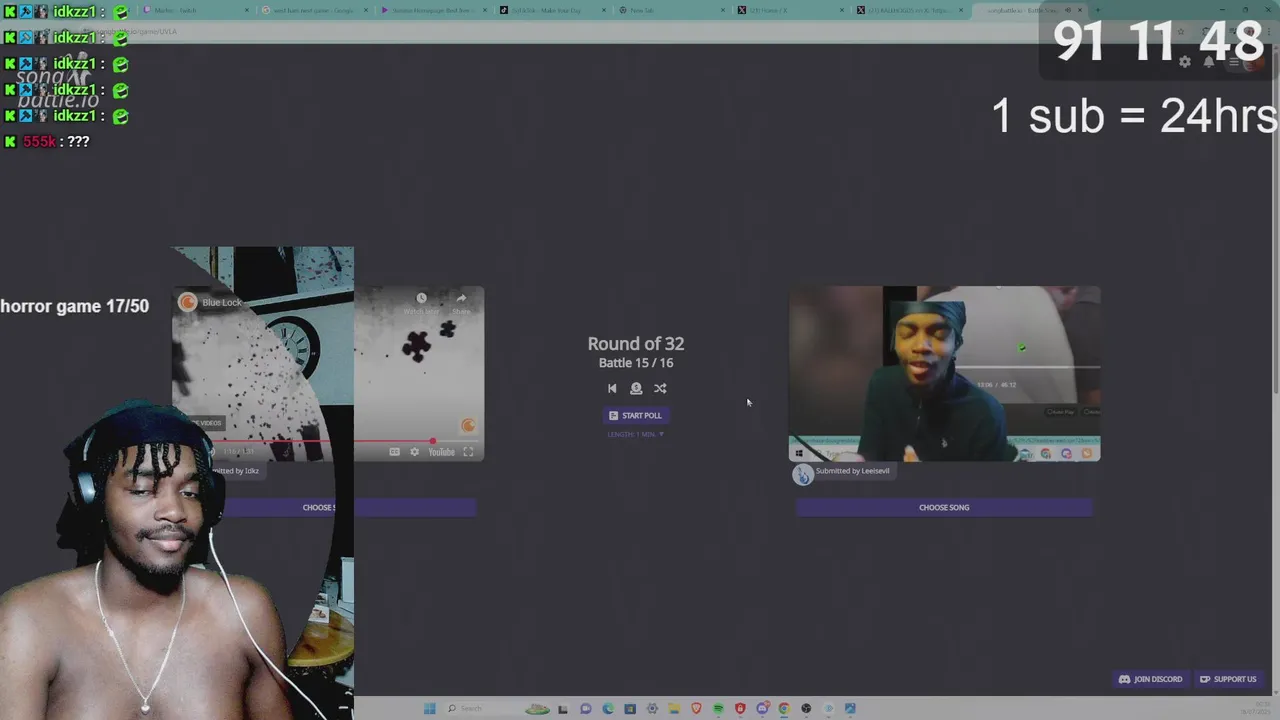Start the poll

pyautogui.click(x=636, y=415)
